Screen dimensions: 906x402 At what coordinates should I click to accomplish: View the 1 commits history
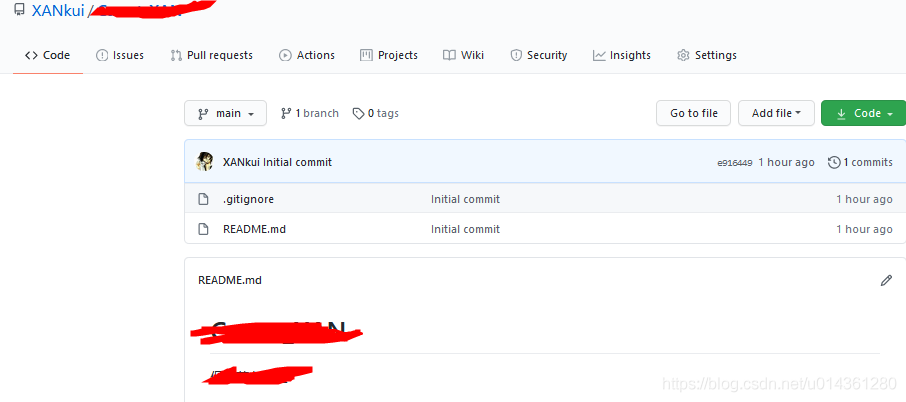(x=860, y=162)
